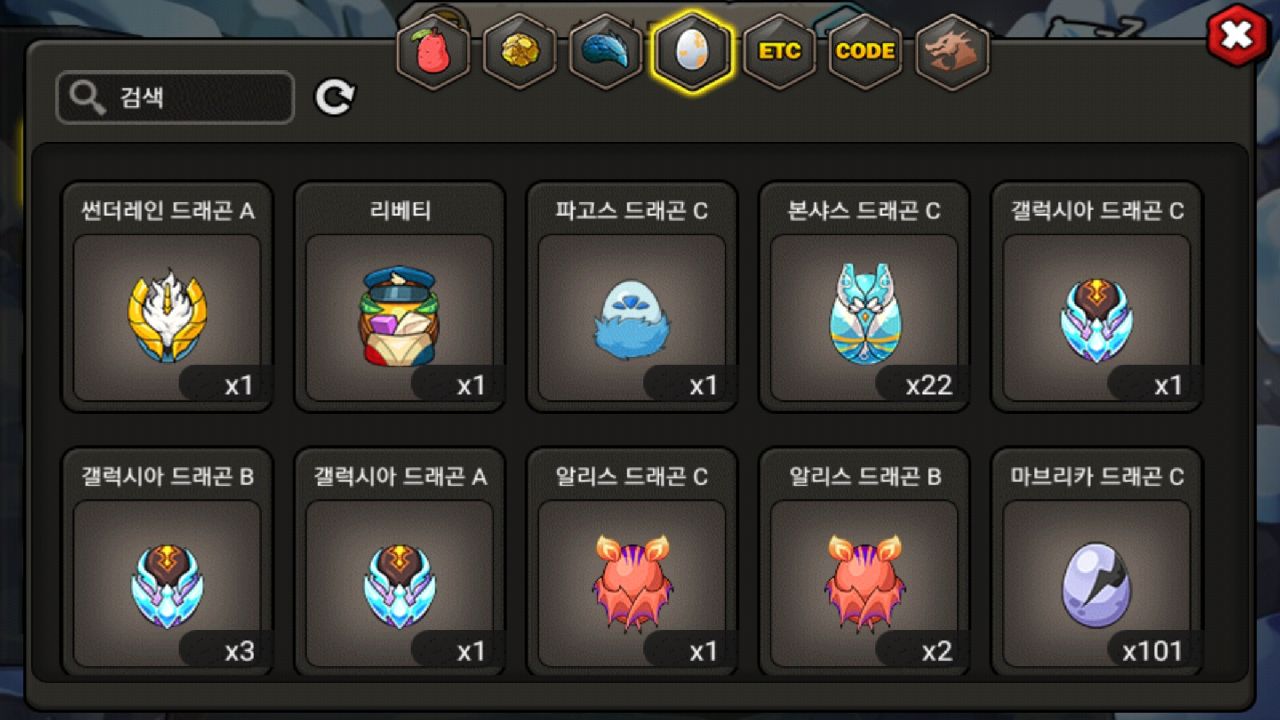Select the 파고스 드래곤 C egg
This screenshot has width=1280, height=720.
click(x=631, y=296)
